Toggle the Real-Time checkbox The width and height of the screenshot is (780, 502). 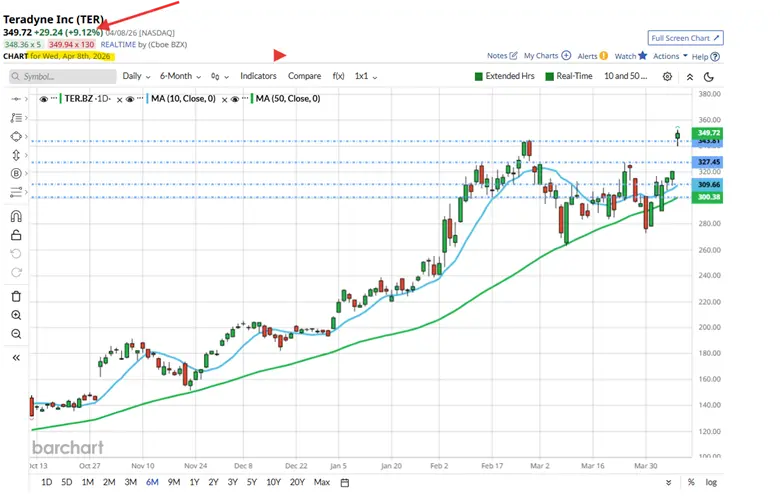[x=550, y=76]
